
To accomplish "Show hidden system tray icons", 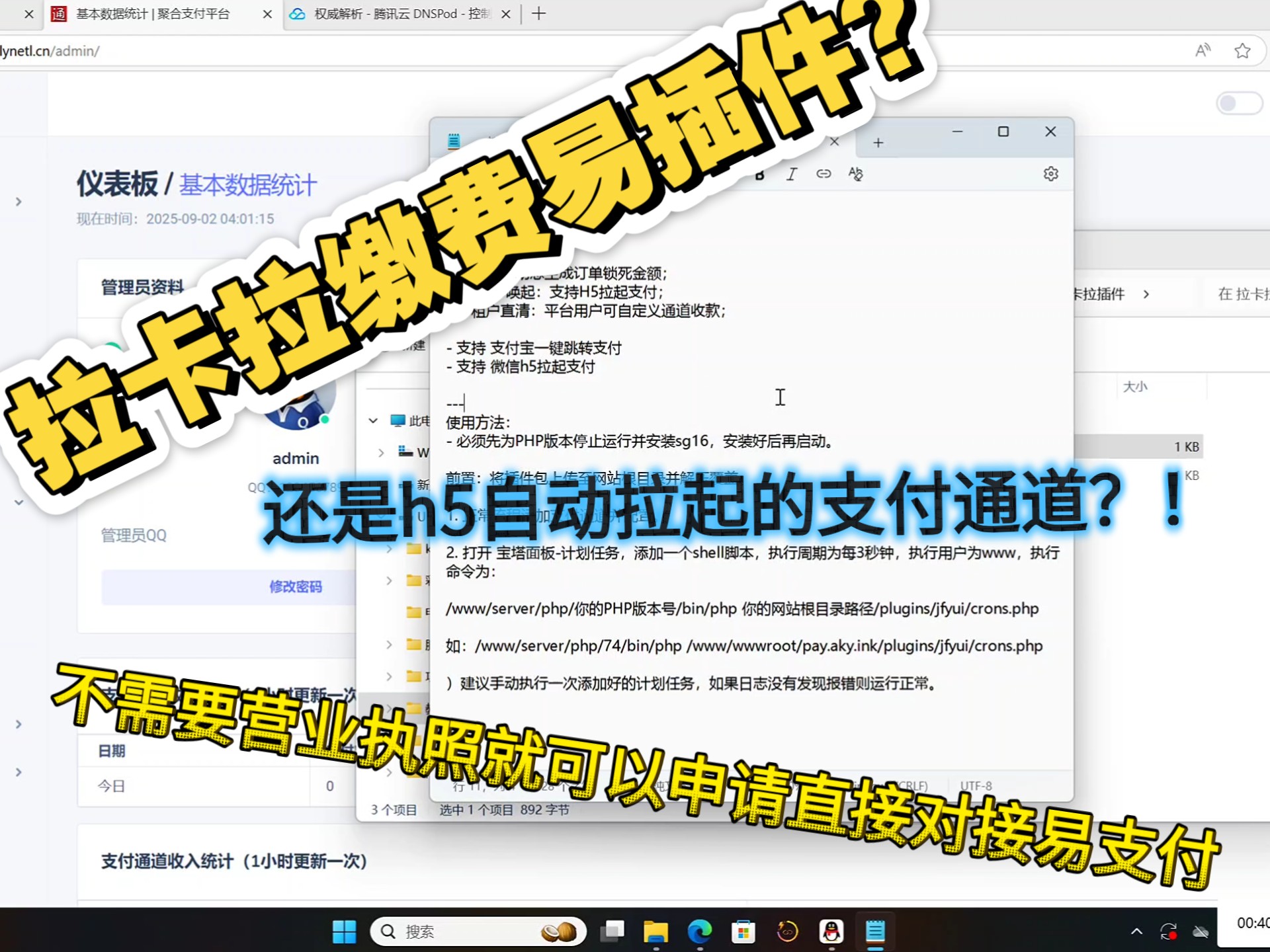I will (x=1136, y=932).
